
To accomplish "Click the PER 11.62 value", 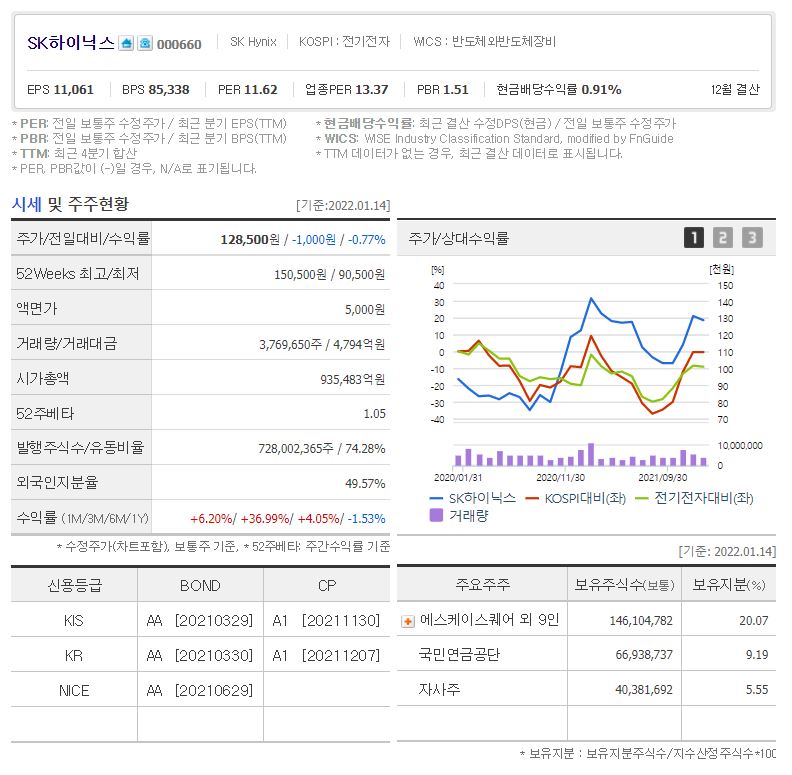I will point(248,90).
